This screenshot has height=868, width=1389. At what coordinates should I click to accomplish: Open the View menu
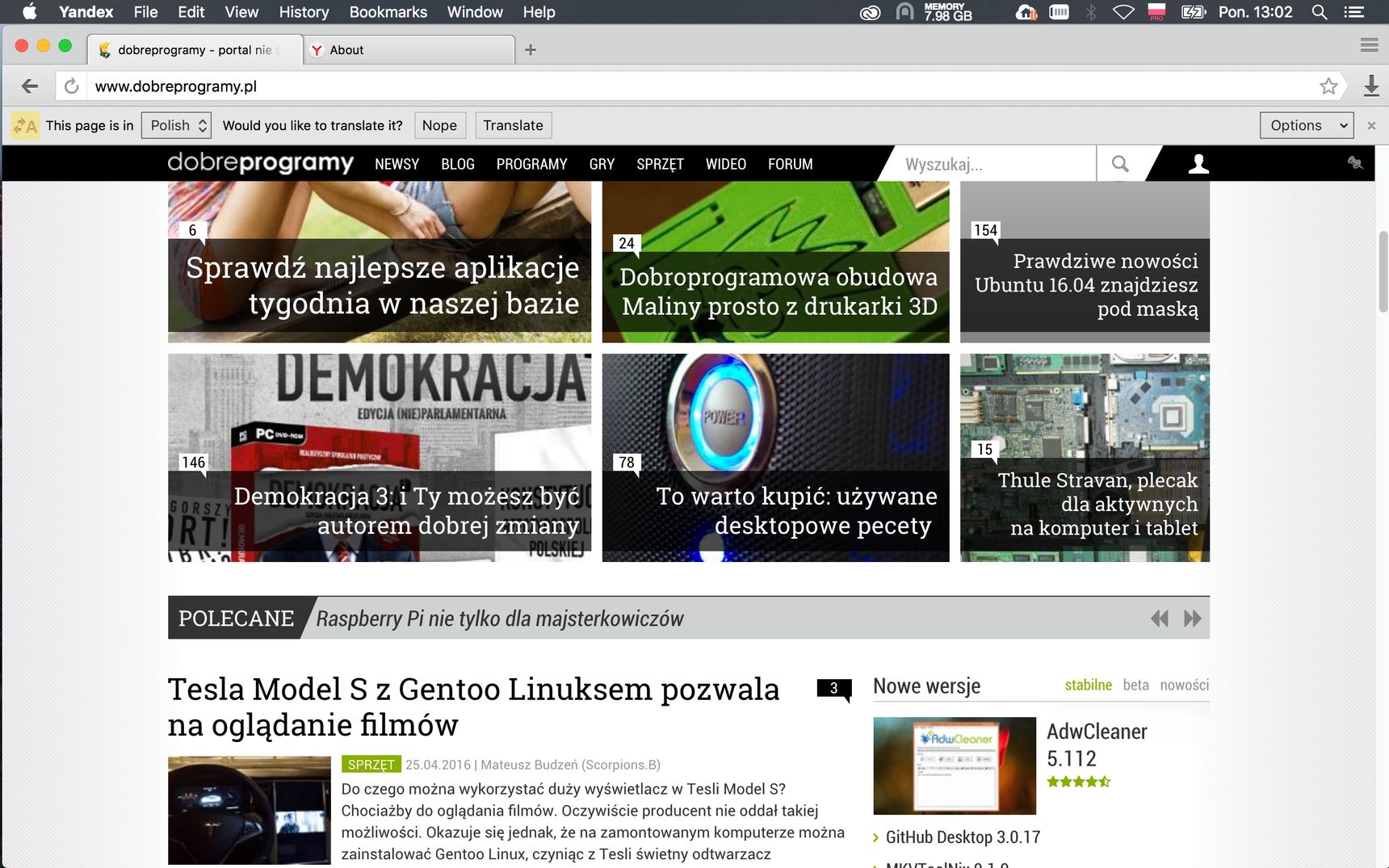point(241,12)
